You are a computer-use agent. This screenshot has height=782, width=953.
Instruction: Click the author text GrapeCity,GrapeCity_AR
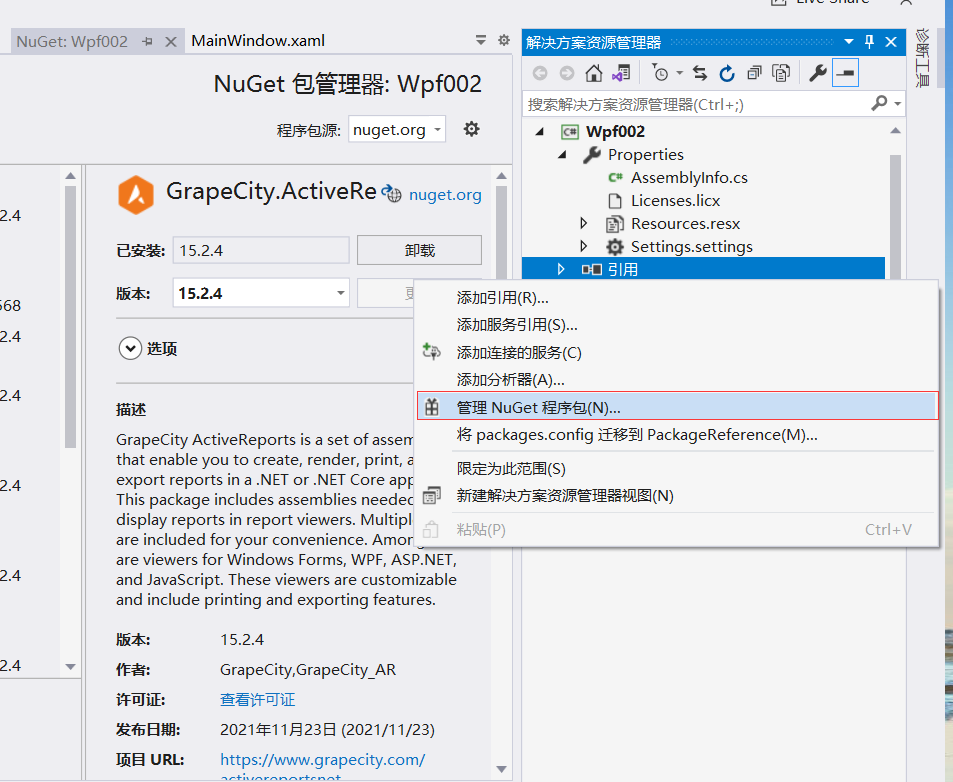pos(308,670)
